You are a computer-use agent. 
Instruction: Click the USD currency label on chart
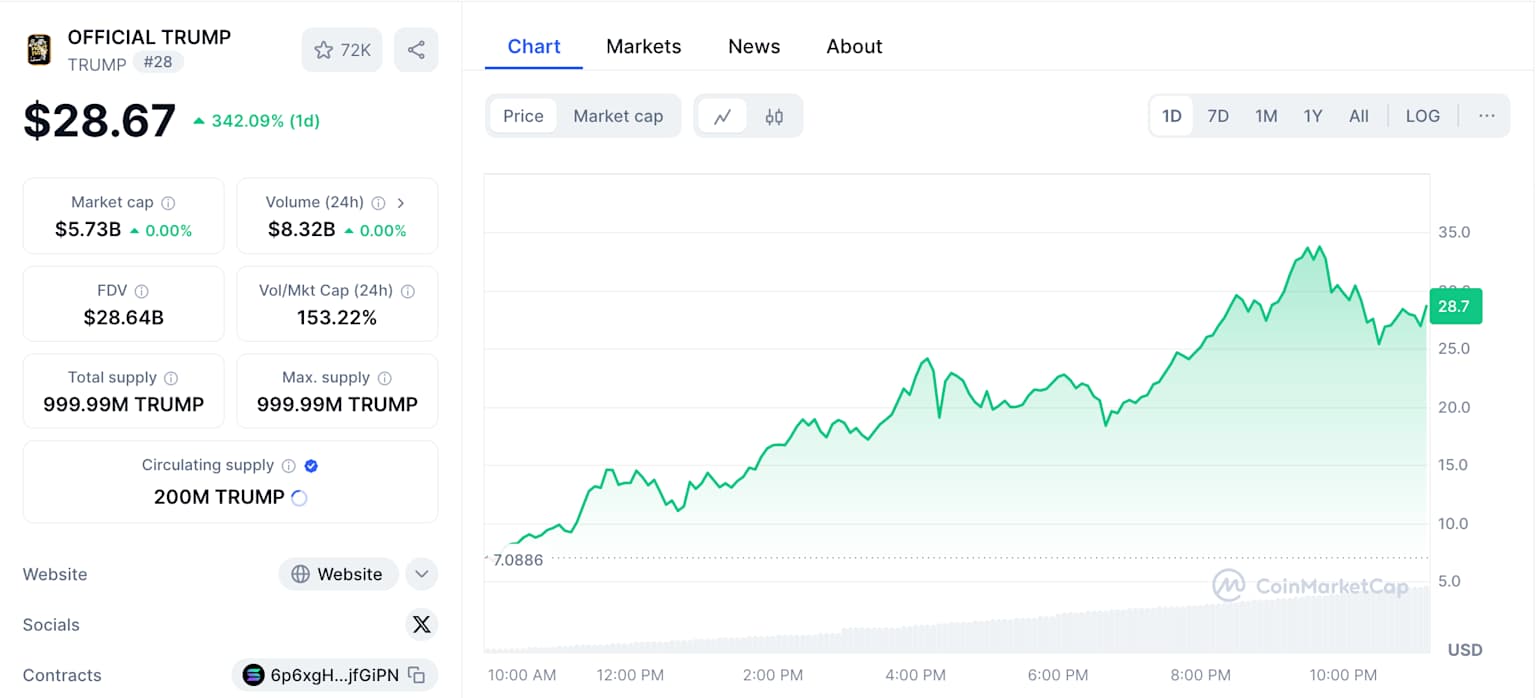1465,650
